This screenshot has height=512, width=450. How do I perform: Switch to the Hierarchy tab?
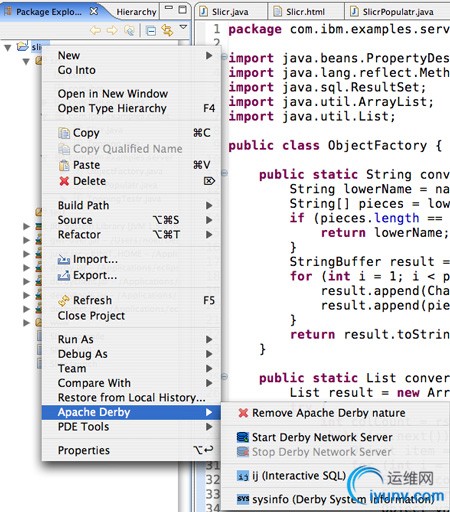[136, 12]
